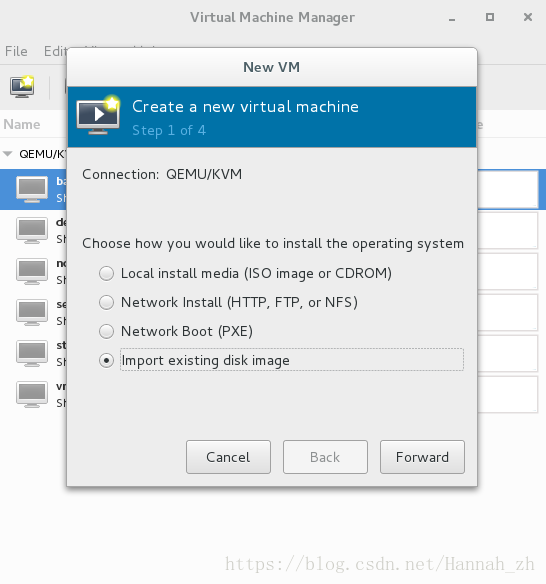
Task: Select the VM monitor icon starting with 'st'
Action: point(32,353)
